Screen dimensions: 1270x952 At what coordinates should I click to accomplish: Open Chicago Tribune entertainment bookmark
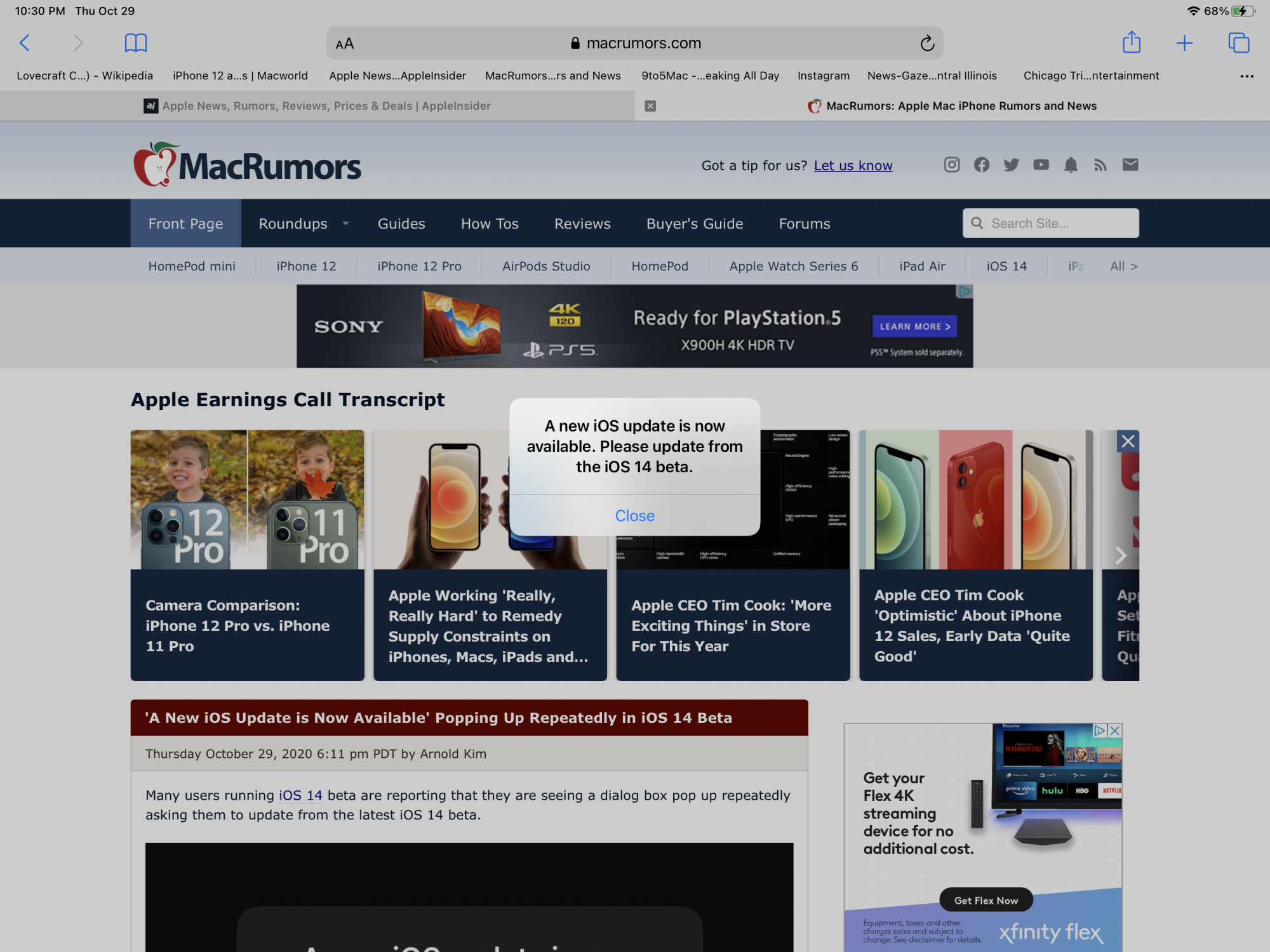tap(1091, 76)
